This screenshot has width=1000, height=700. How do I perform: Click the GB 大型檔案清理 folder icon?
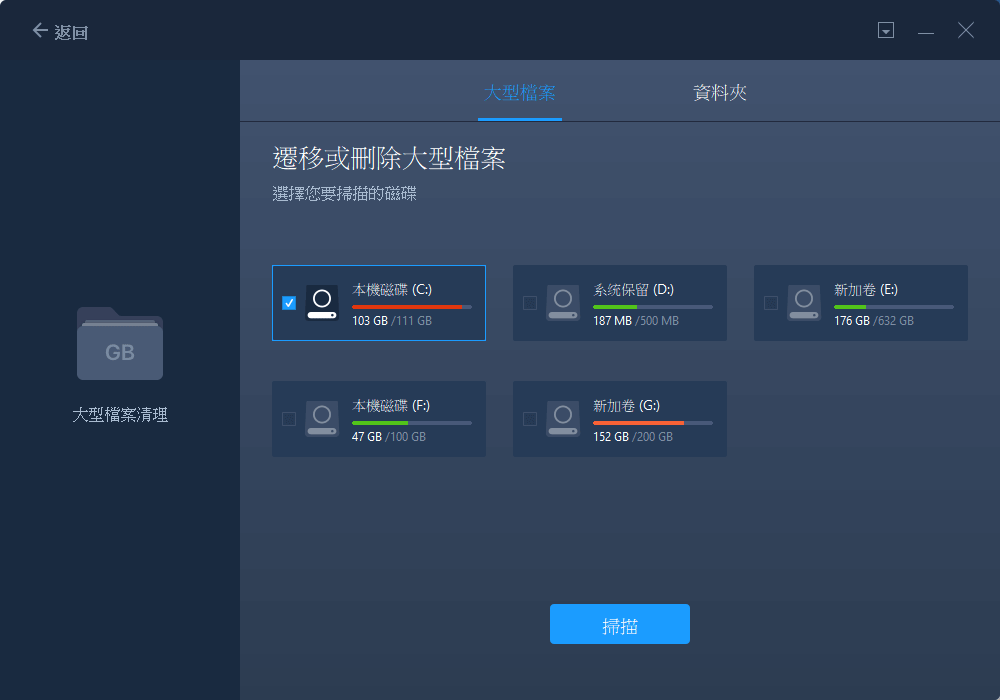point(120,344)
